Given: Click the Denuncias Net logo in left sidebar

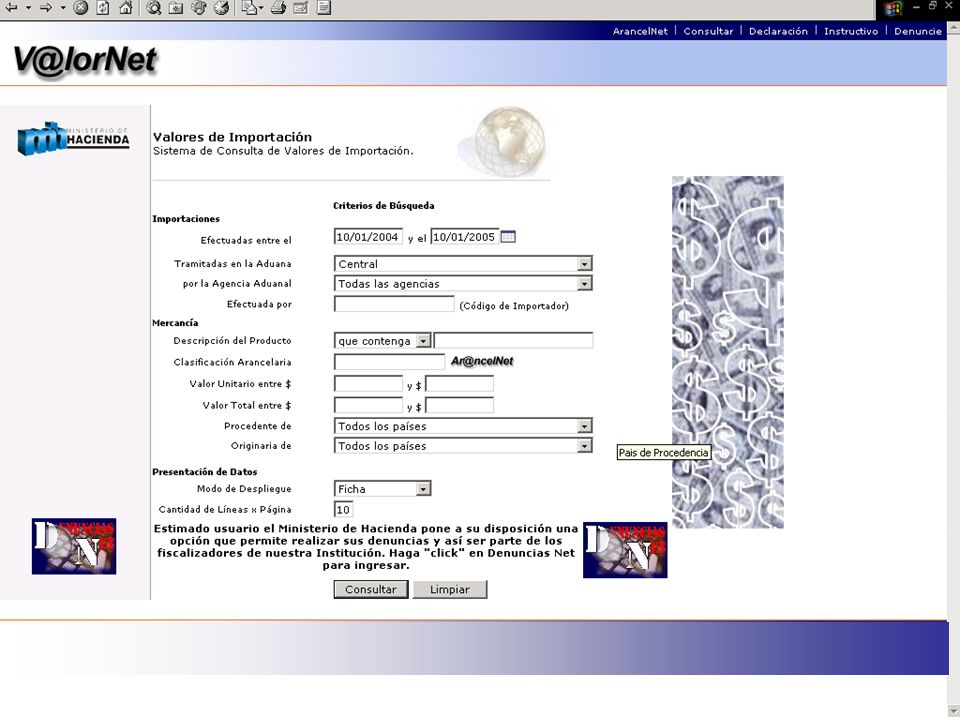Looking at the screenshot, I should tap(74, 546).
